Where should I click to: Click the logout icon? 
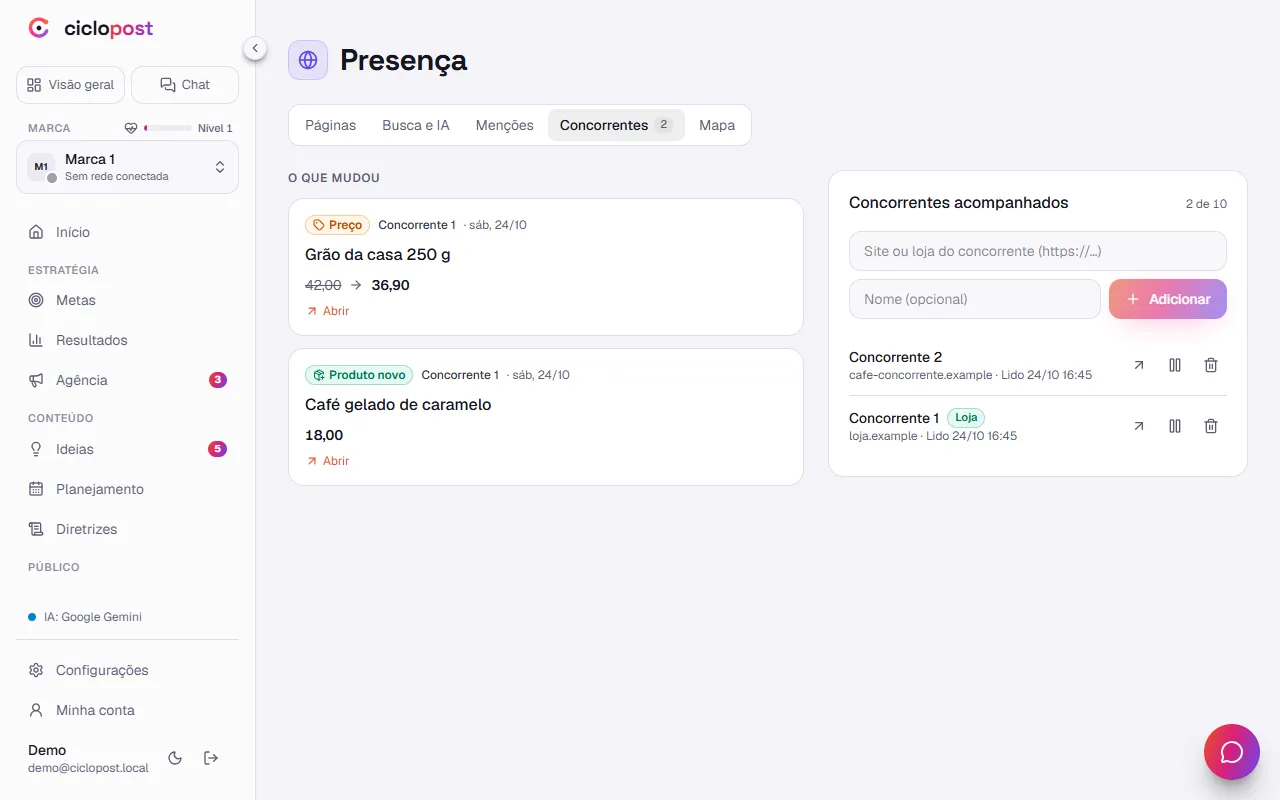(x=211, y=758)
